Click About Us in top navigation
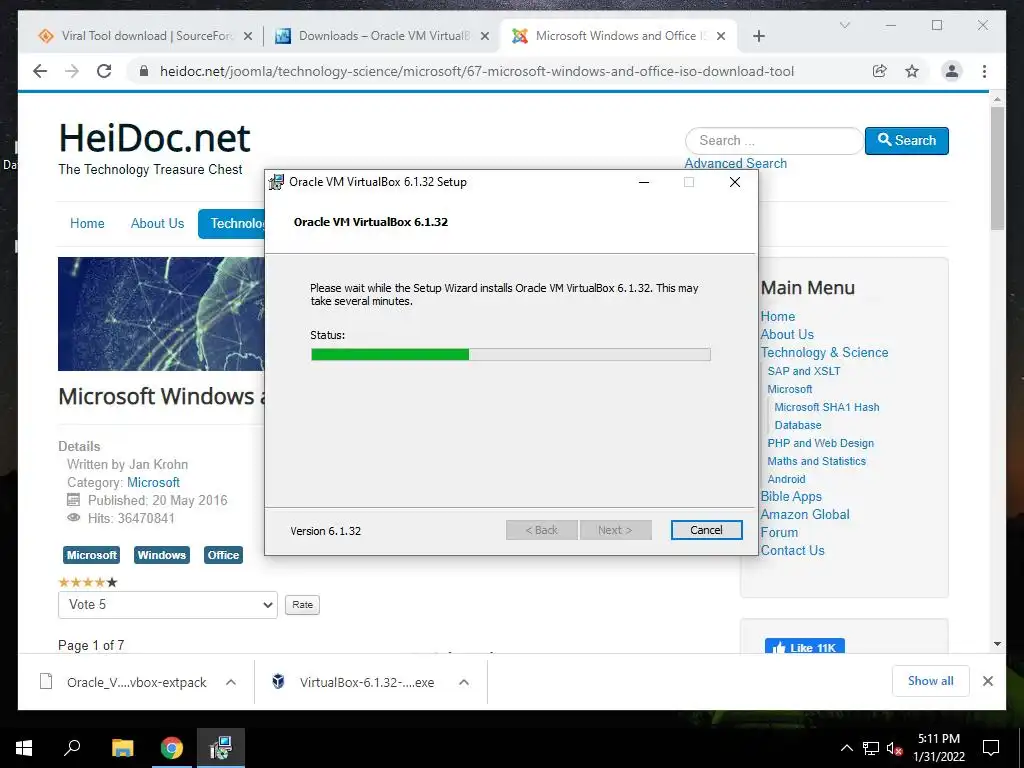 coord(157,223)
